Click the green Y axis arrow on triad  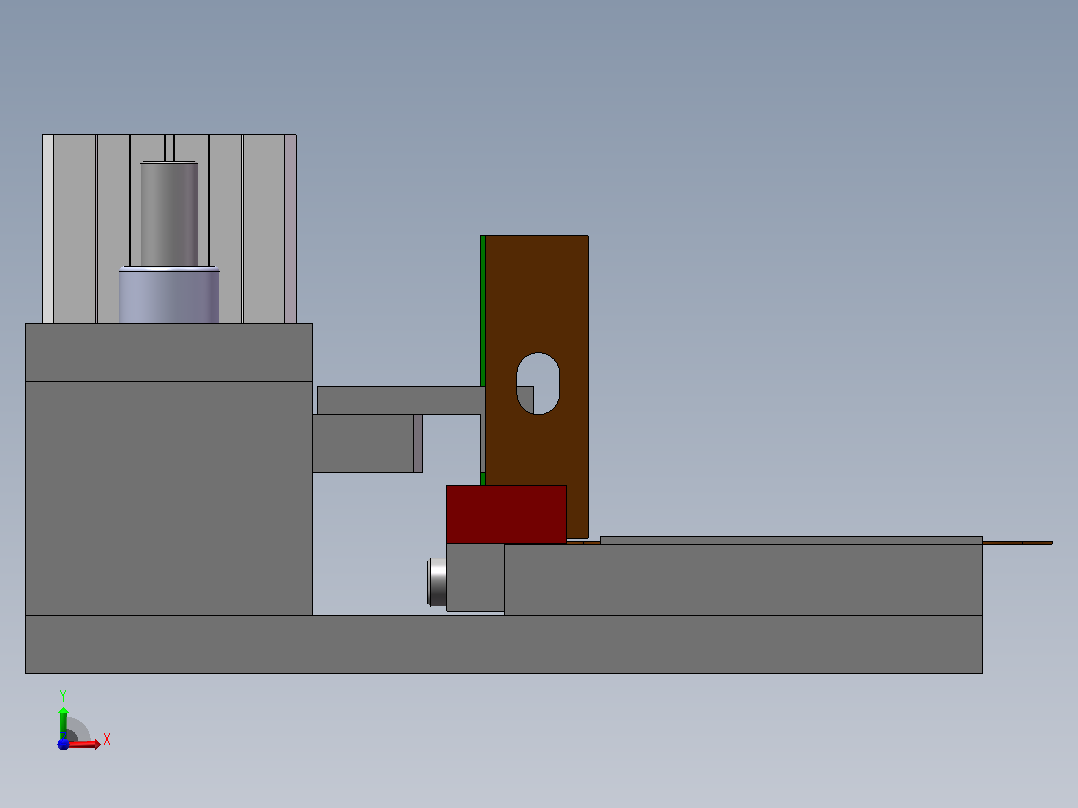pyautogui.click(x=63, y=723)
